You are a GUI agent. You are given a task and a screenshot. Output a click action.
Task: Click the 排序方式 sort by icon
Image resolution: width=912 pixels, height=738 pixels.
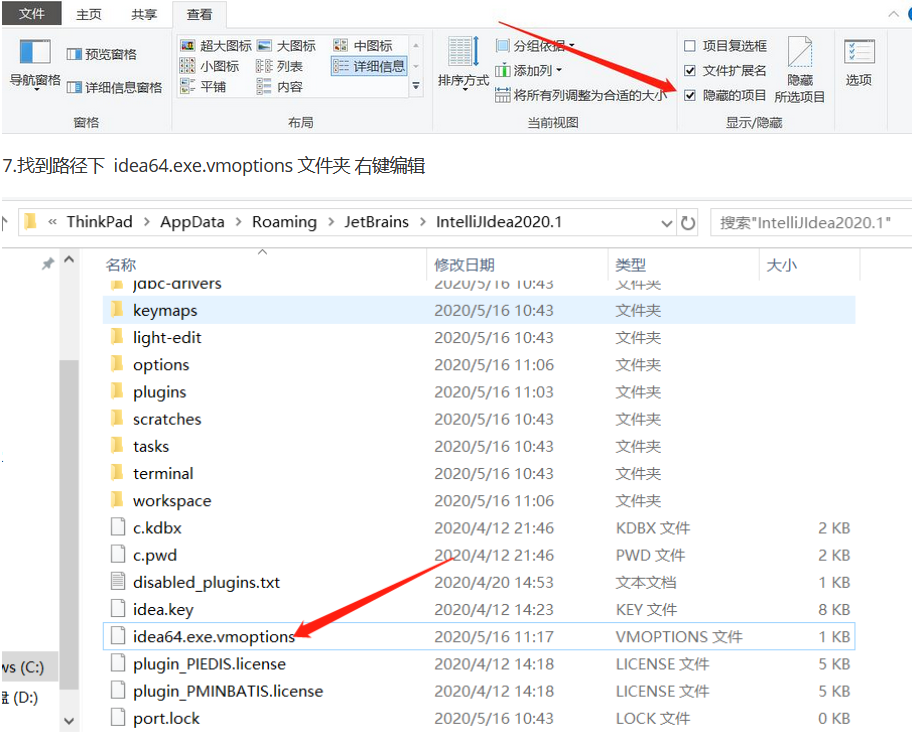463,62
